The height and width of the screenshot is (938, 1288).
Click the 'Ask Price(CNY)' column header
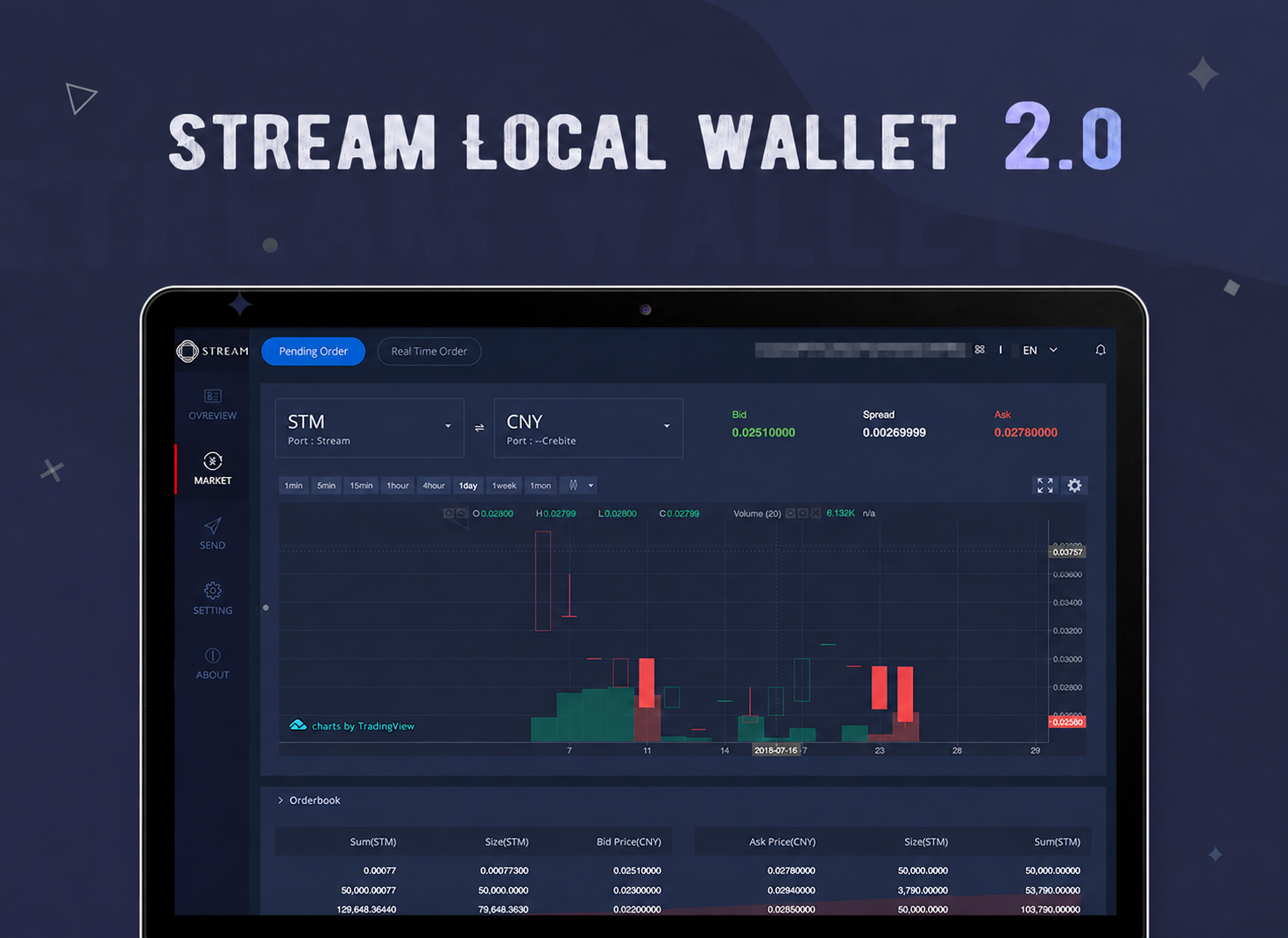(x=782, y=842)
